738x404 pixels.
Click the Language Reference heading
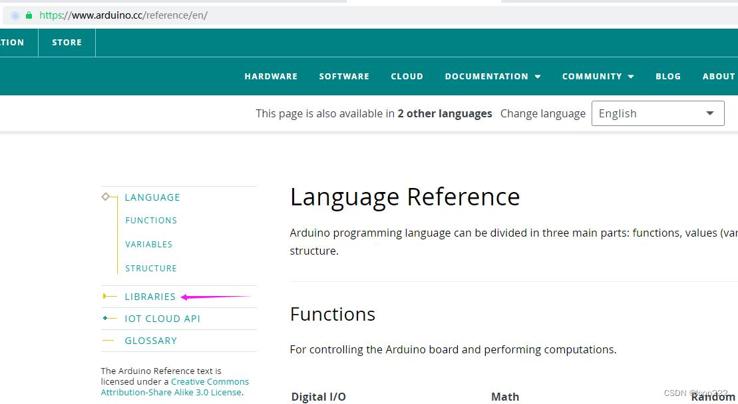click(x=405, y=197)
